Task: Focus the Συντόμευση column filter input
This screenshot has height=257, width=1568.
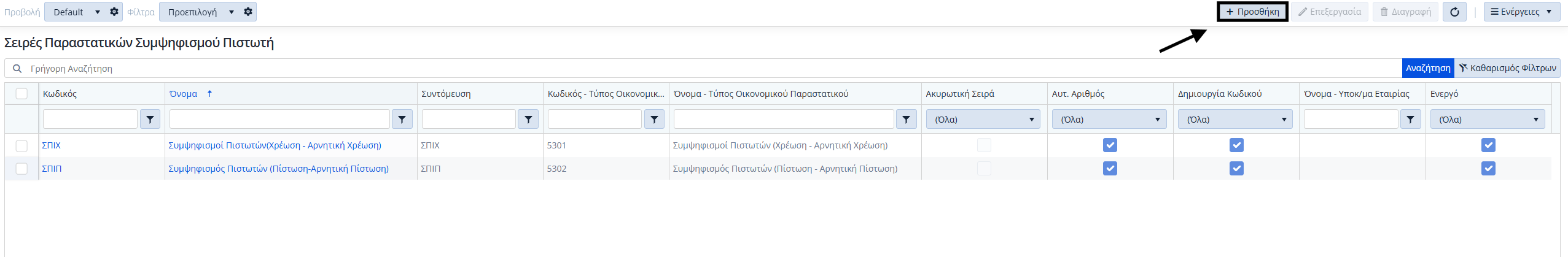Action: tap(469, 119)
